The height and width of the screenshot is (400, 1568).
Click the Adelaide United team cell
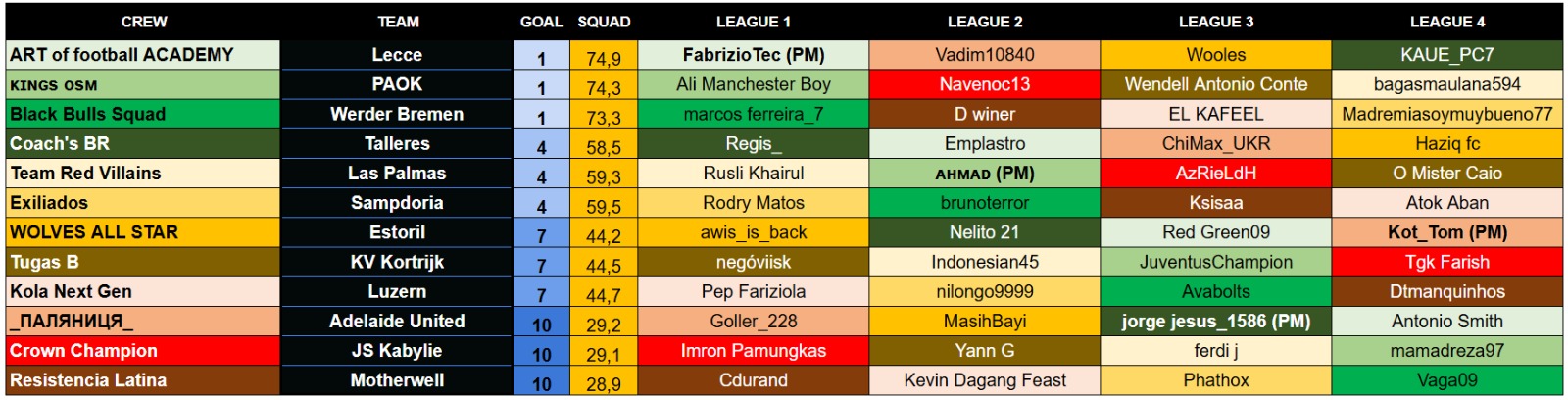click(x=397, y=322)
